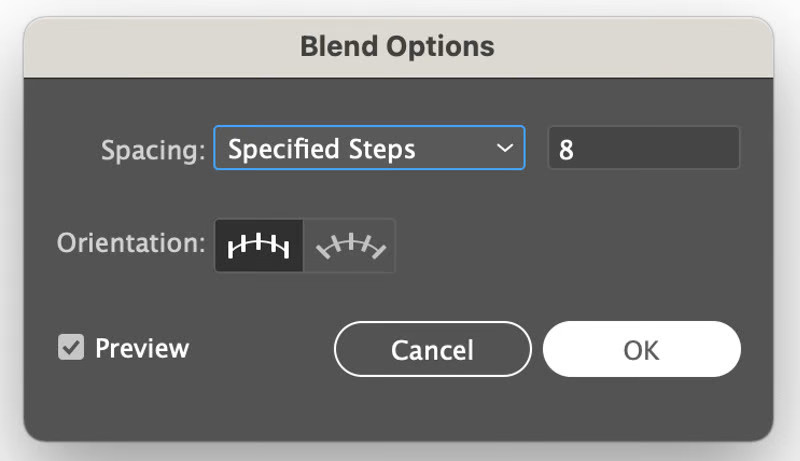Click the highlighted left Orientation icon

(259, 246)
